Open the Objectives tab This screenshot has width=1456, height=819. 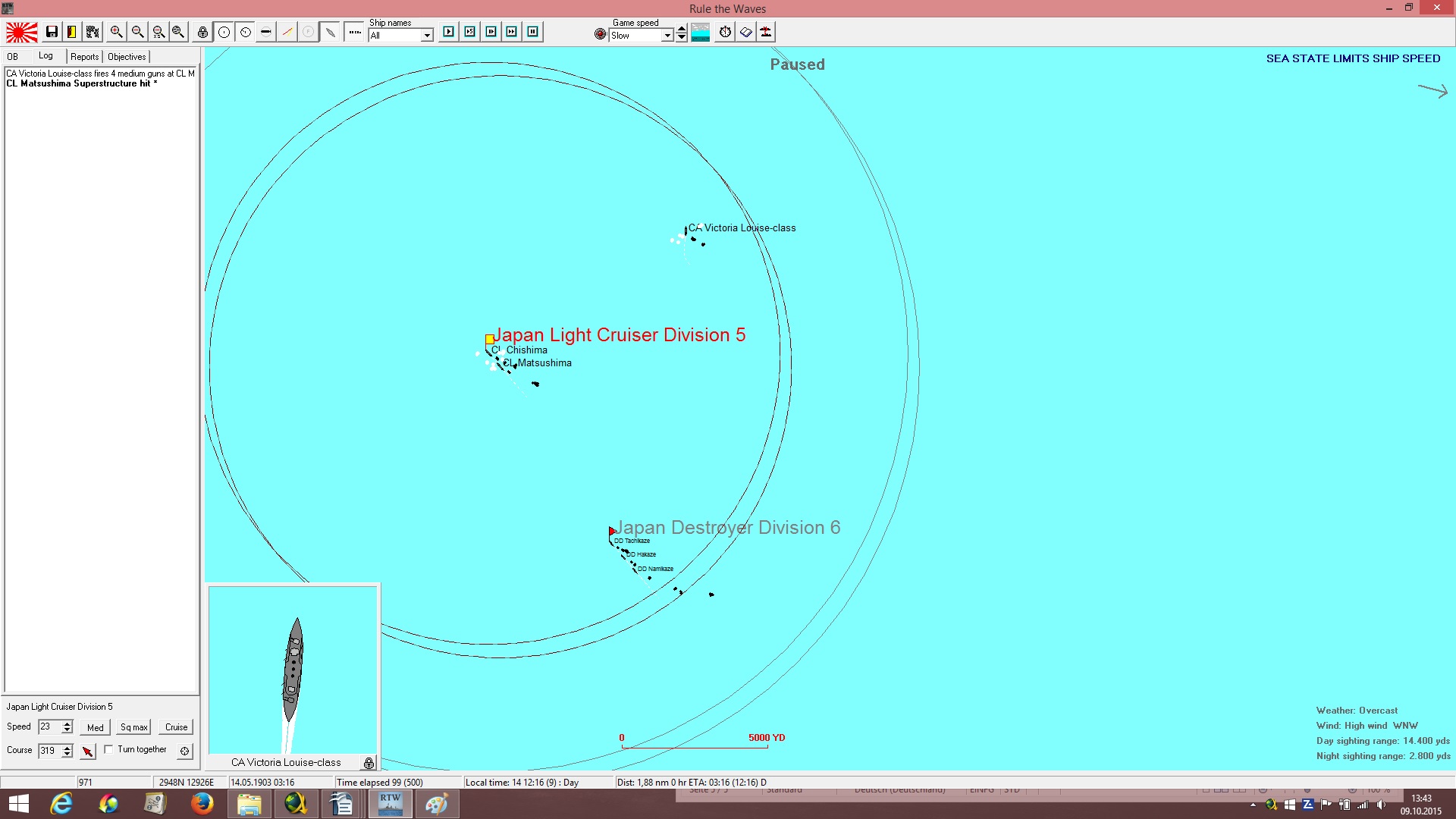pyautogui.click(x=127, y=57)
